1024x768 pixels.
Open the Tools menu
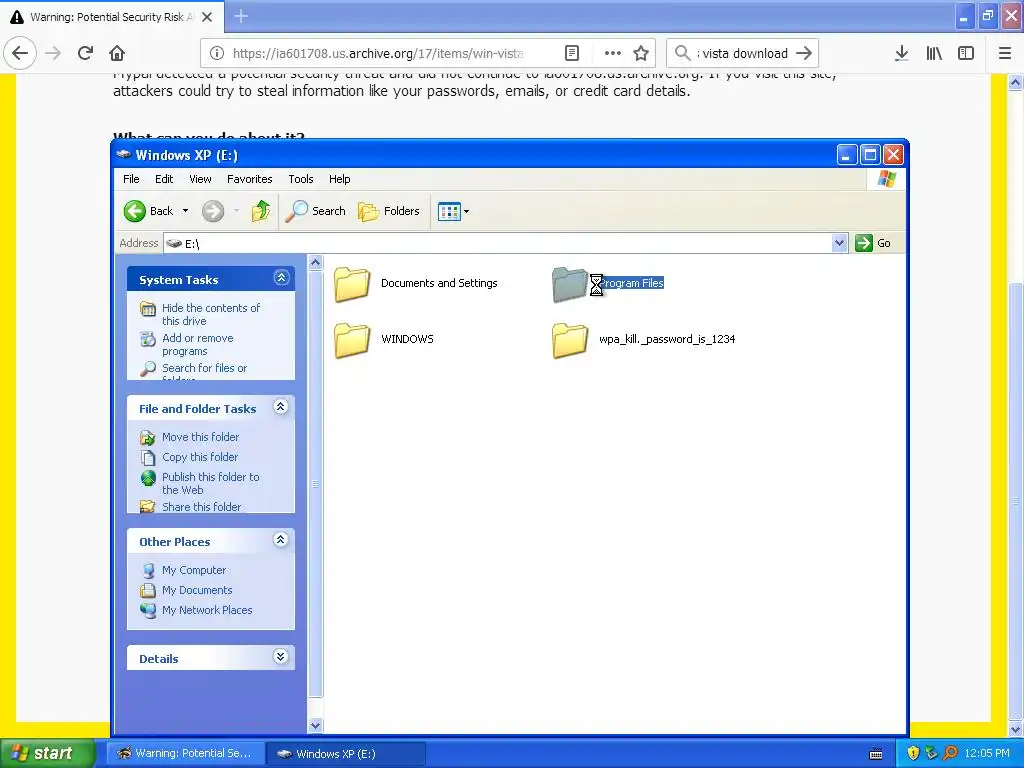[301, 179]
